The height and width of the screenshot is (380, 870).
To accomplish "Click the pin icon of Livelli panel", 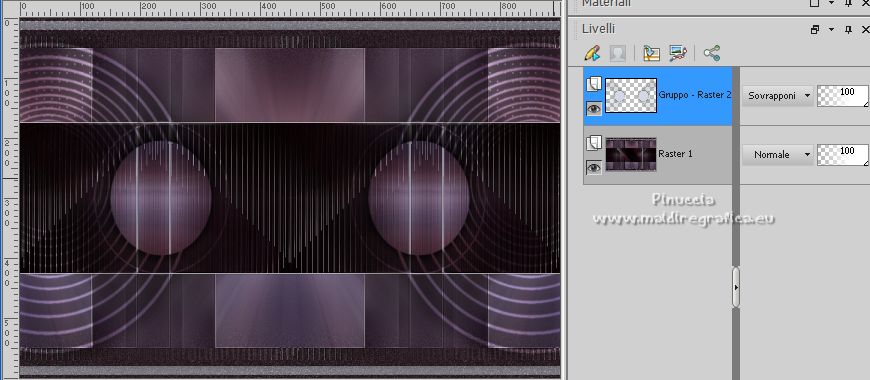I will pyautogui.click(x=848, y=29).
